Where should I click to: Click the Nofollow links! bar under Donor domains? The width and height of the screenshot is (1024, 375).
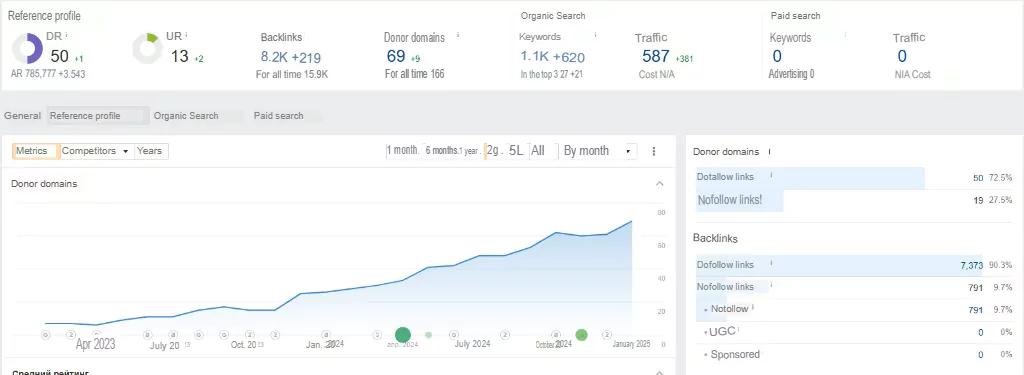coord(739,201)
